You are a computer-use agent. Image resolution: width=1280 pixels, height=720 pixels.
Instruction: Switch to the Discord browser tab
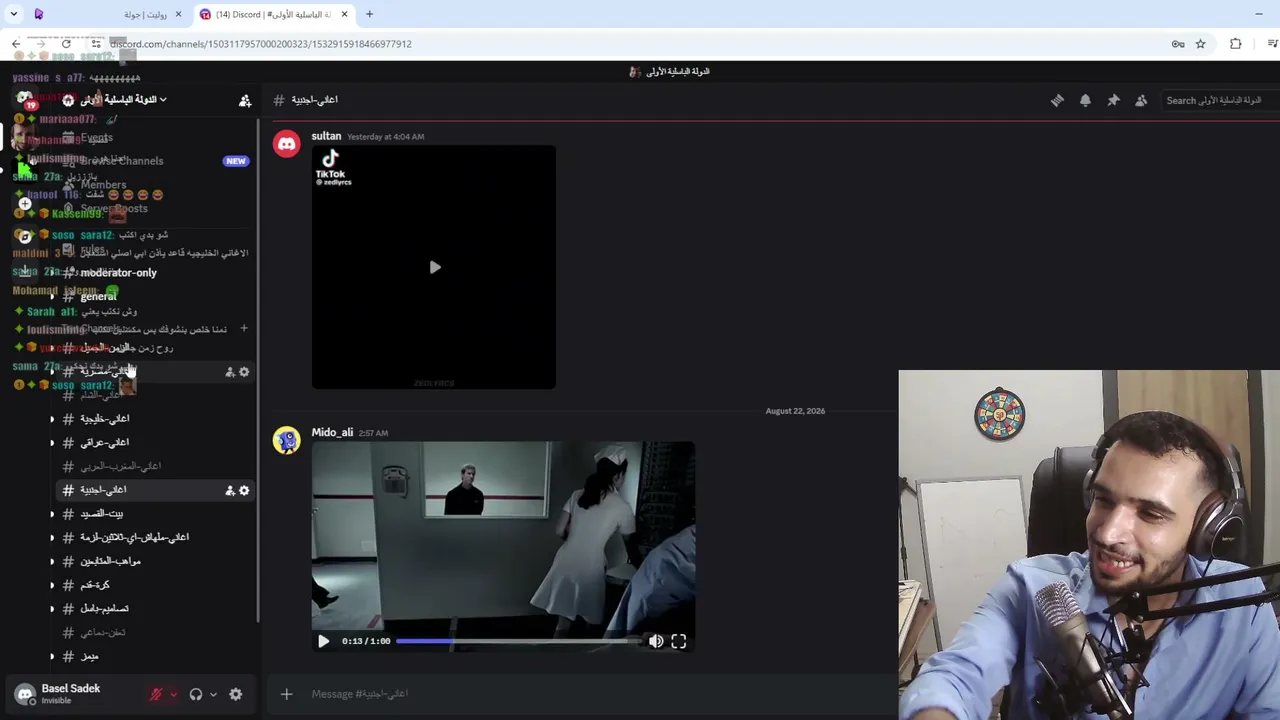click(273, 14)
